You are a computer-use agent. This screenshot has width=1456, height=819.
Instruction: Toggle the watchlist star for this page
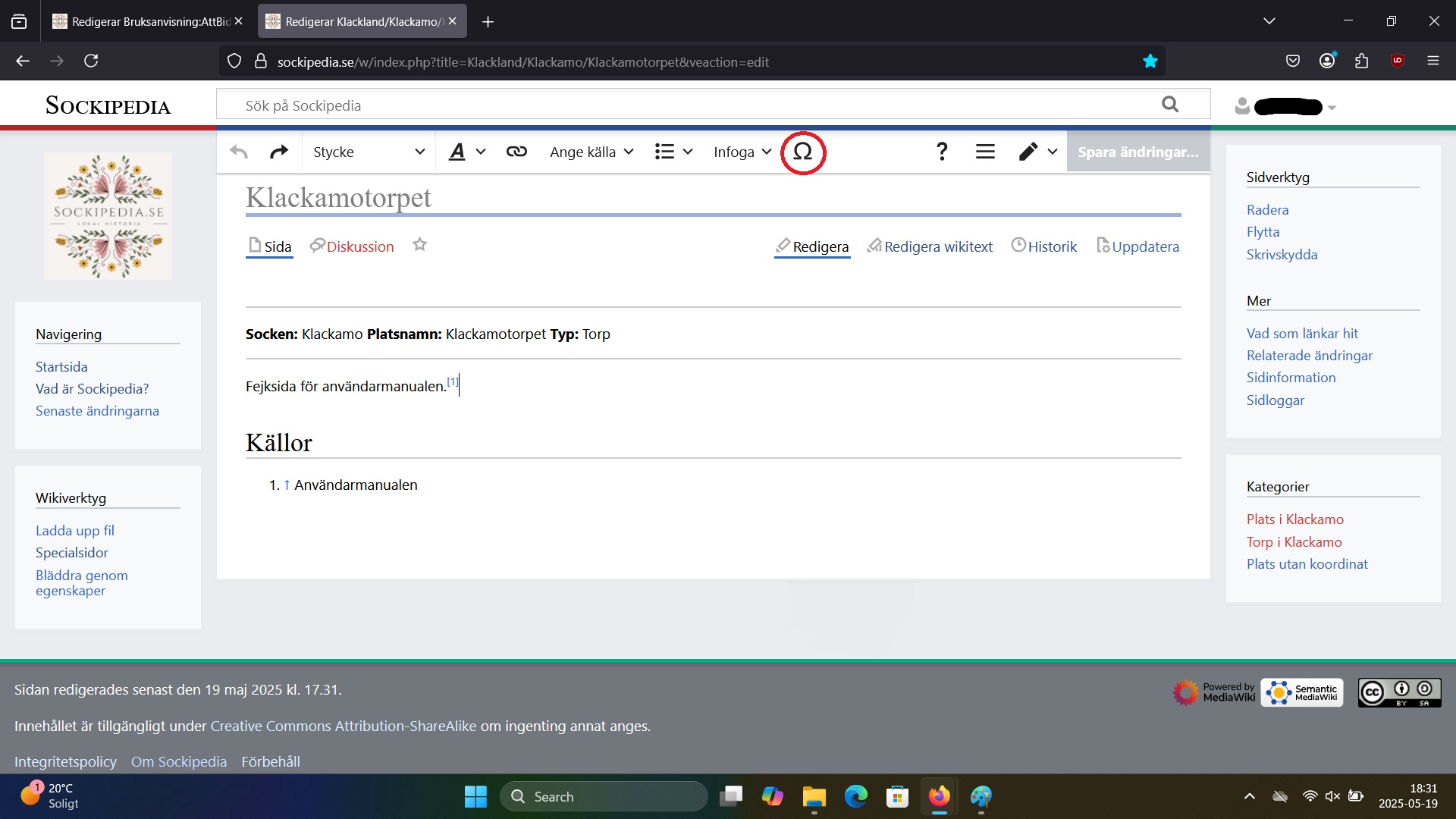(419, 245)
